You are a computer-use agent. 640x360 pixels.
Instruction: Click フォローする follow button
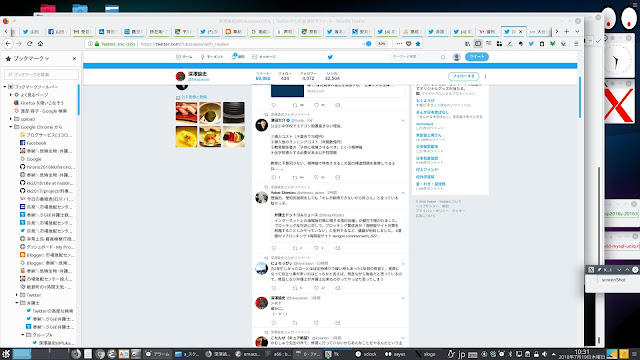click(x=463, y=76)
